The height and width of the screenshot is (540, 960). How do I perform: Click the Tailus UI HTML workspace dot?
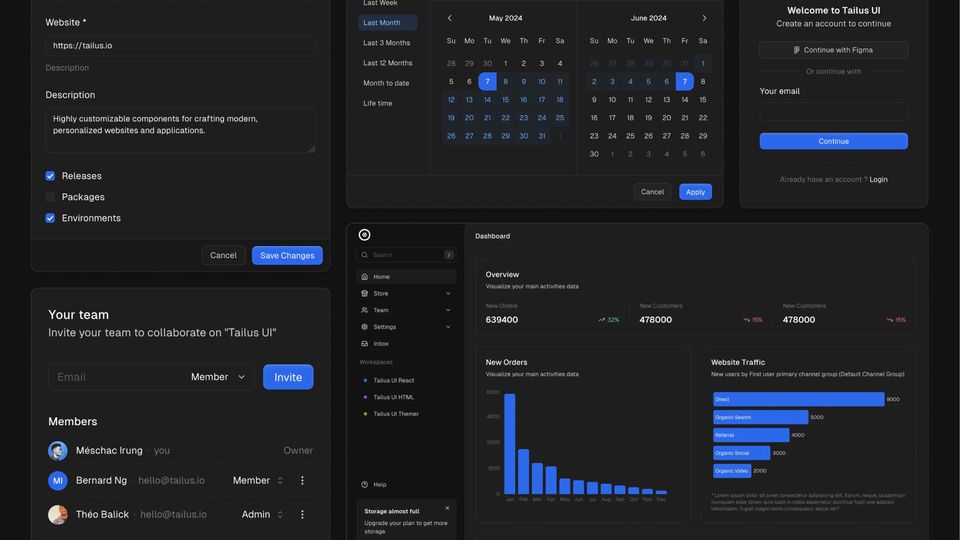[366, 397]
